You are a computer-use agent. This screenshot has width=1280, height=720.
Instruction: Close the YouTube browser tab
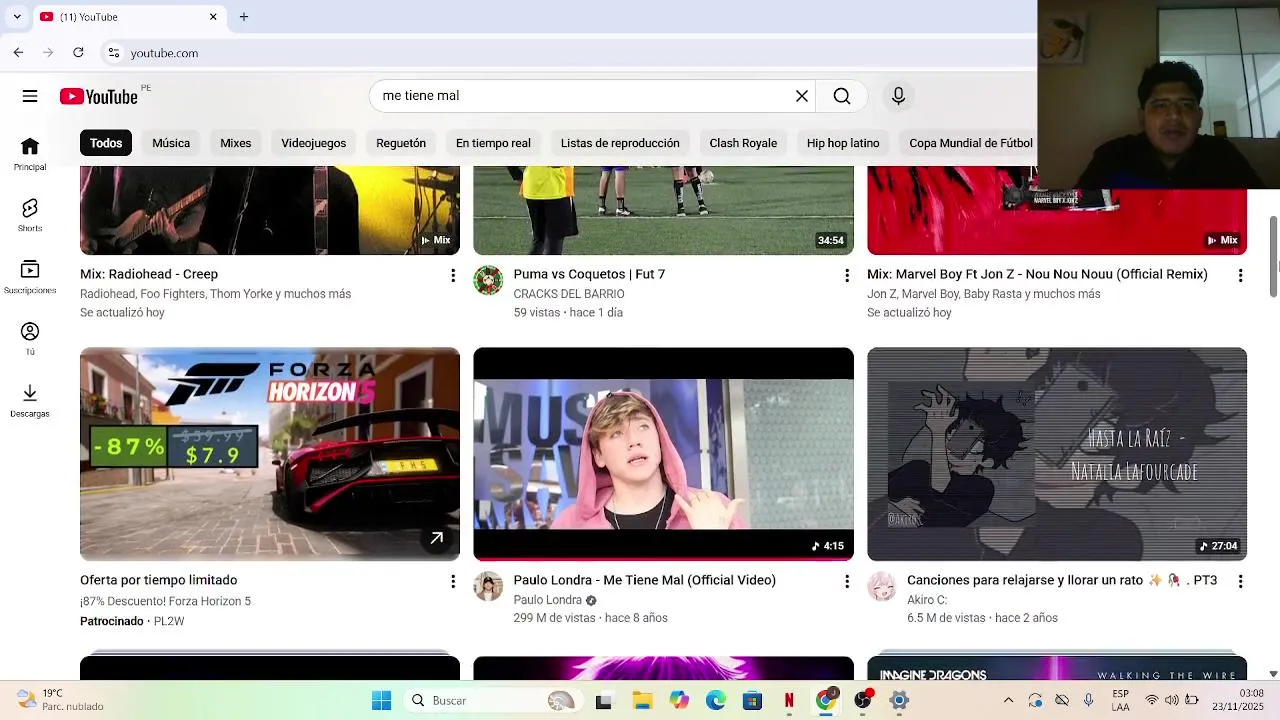coord(213,17)
